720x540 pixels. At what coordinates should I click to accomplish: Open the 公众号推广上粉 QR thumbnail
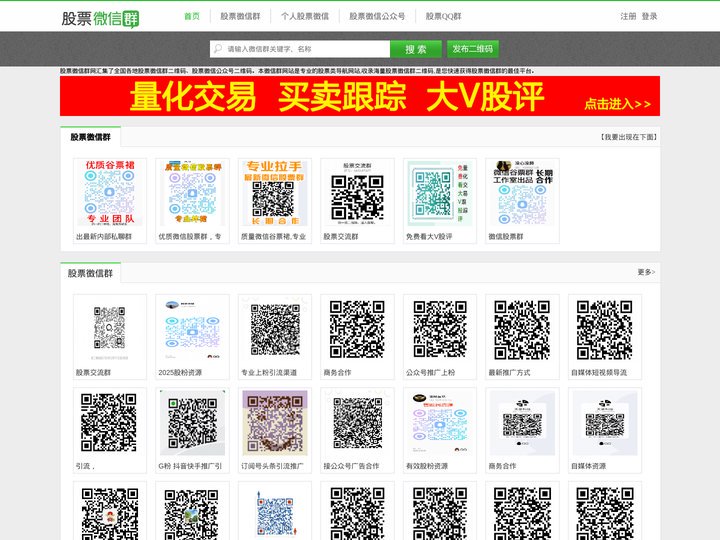click(439, 329)
